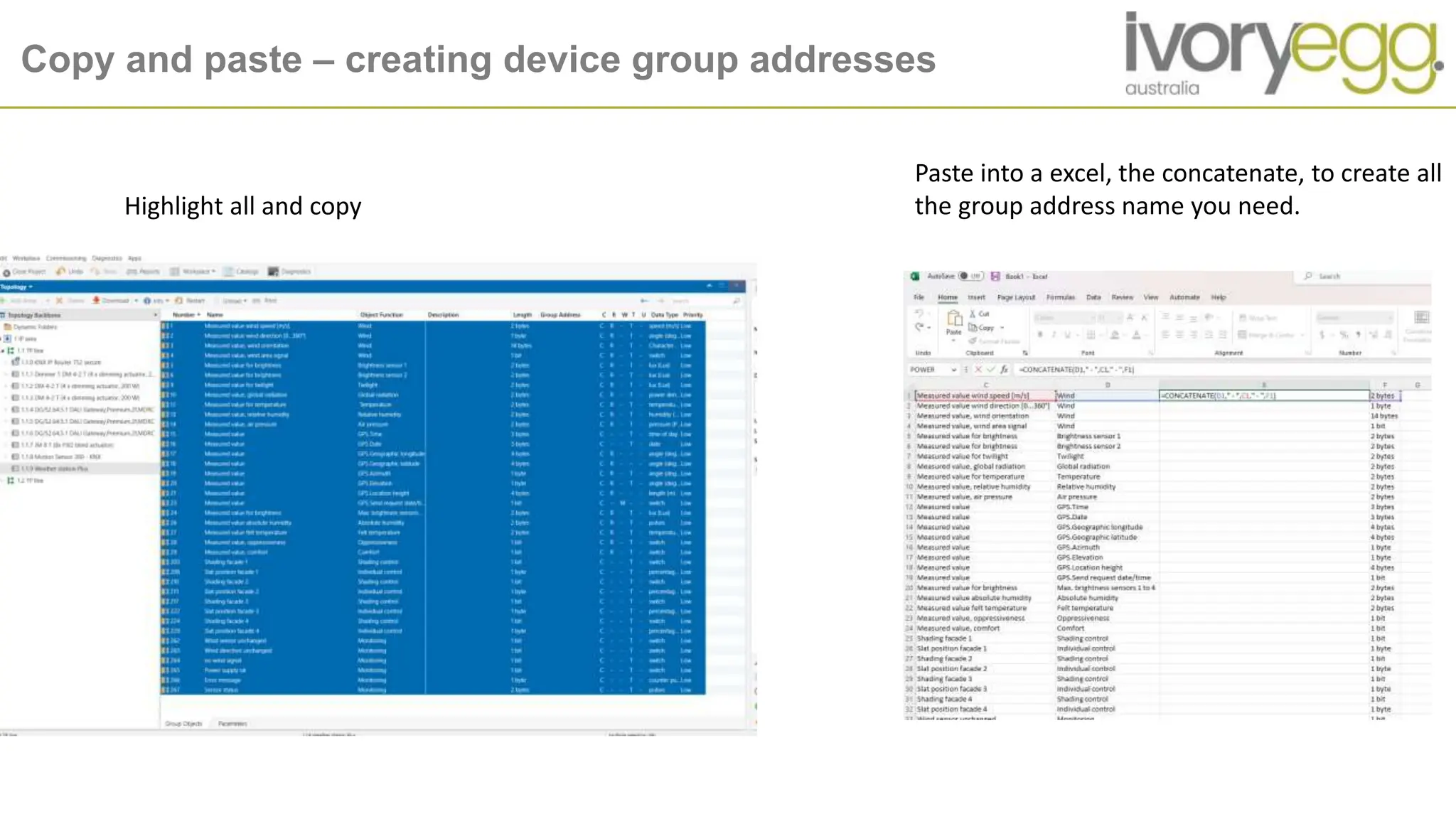
Task: Click the Download icon in Topology toolbar
Action: coord(96,301)
